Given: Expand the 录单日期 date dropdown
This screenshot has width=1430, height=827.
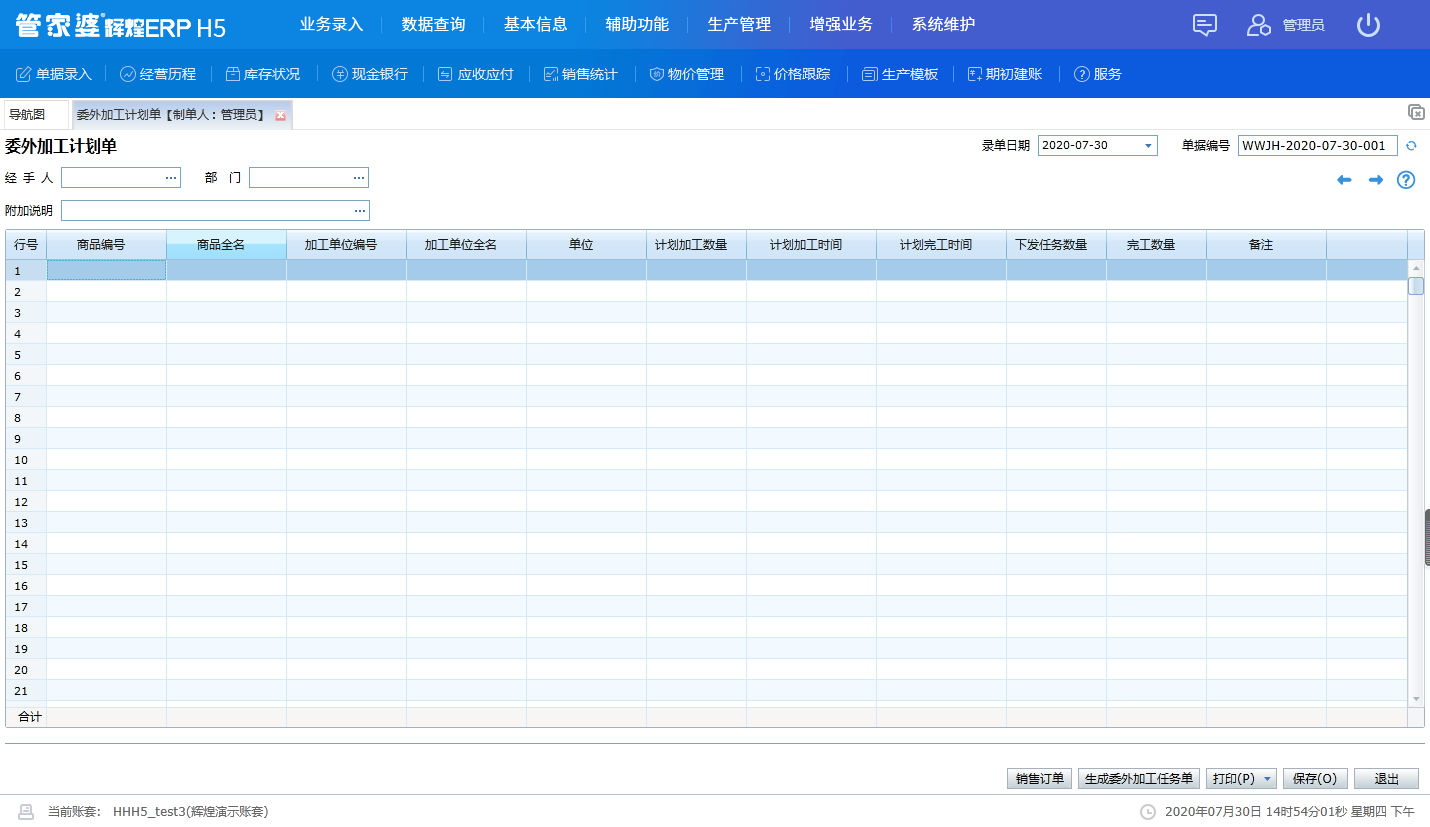Looking at the screenshot, I should [x=1148, y=146].
